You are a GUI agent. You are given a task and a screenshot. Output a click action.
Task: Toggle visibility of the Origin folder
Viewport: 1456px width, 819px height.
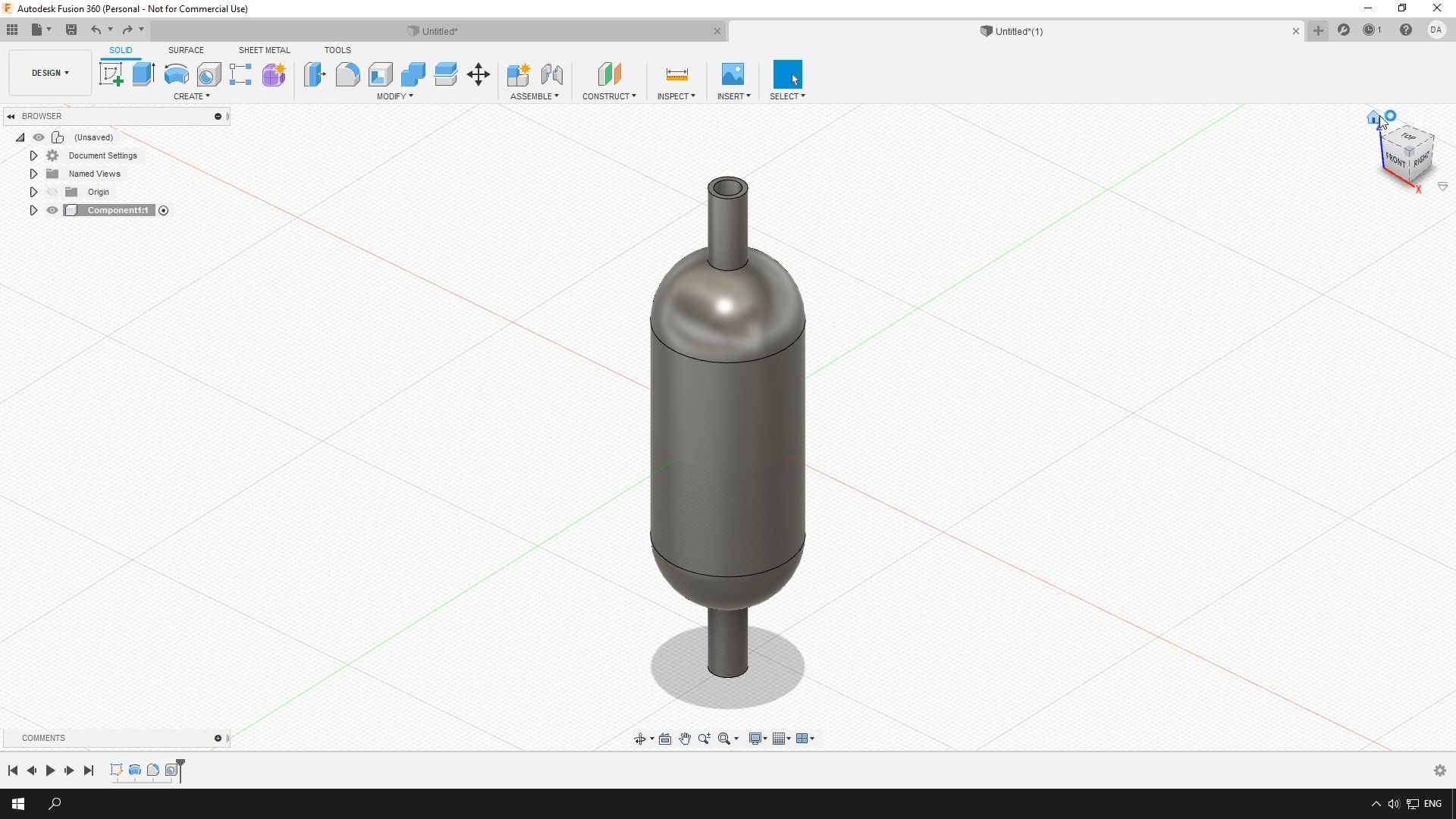tap(52, 192)
